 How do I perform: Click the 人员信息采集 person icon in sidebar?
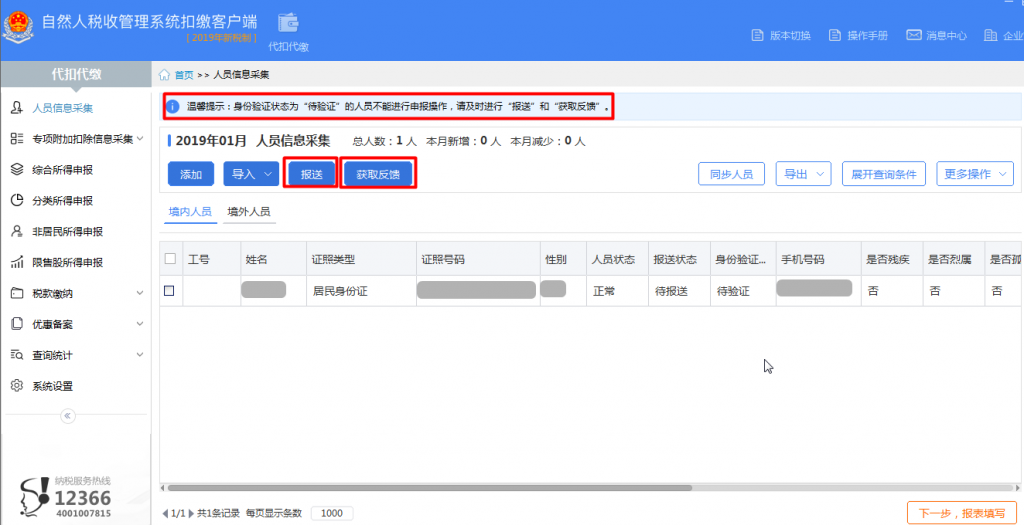pos(17,108)
